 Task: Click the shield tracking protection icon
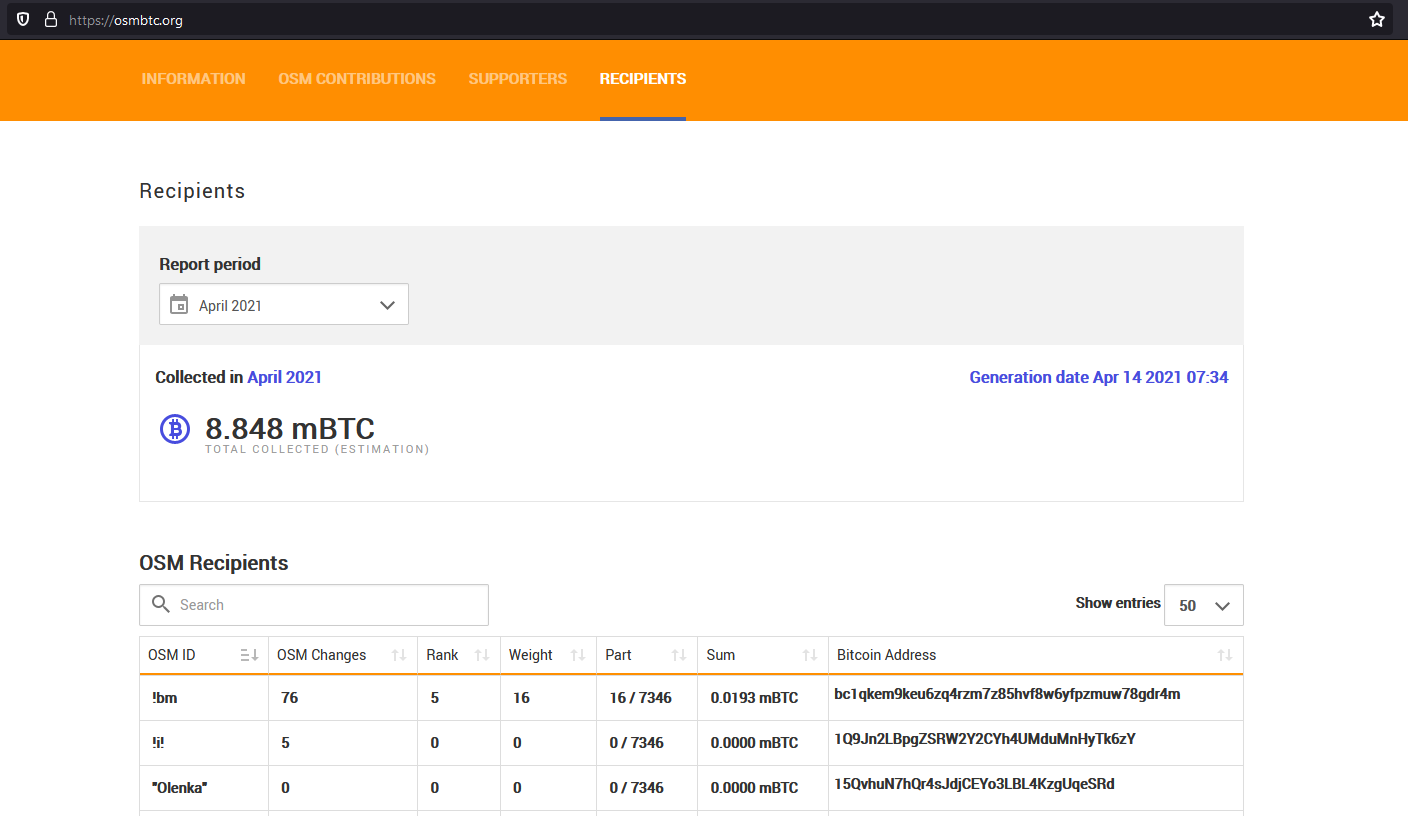point(23,19)
